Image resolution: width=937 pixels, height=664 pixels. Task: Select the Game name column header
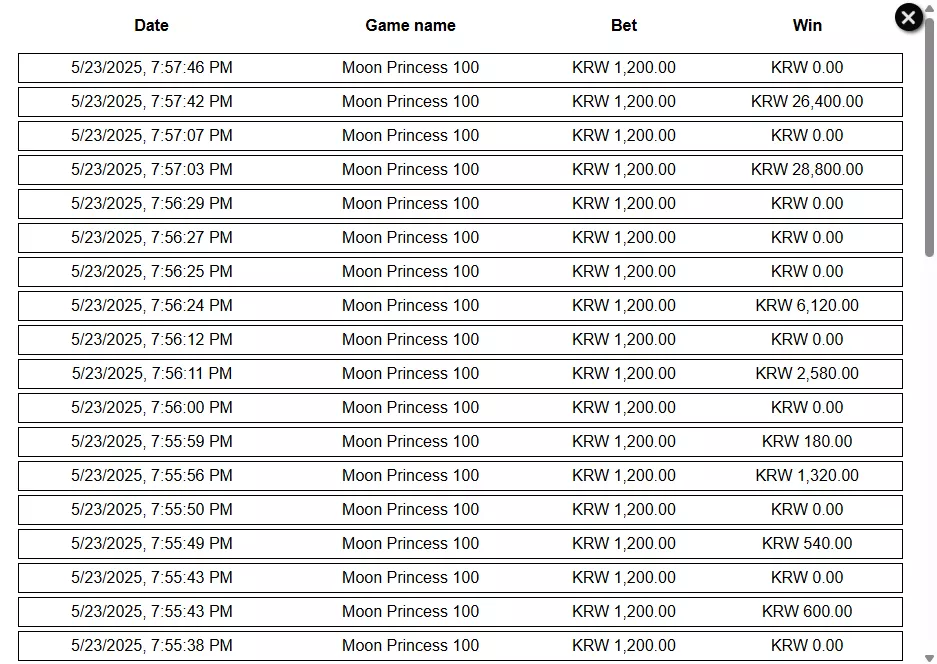click(411, 25)
